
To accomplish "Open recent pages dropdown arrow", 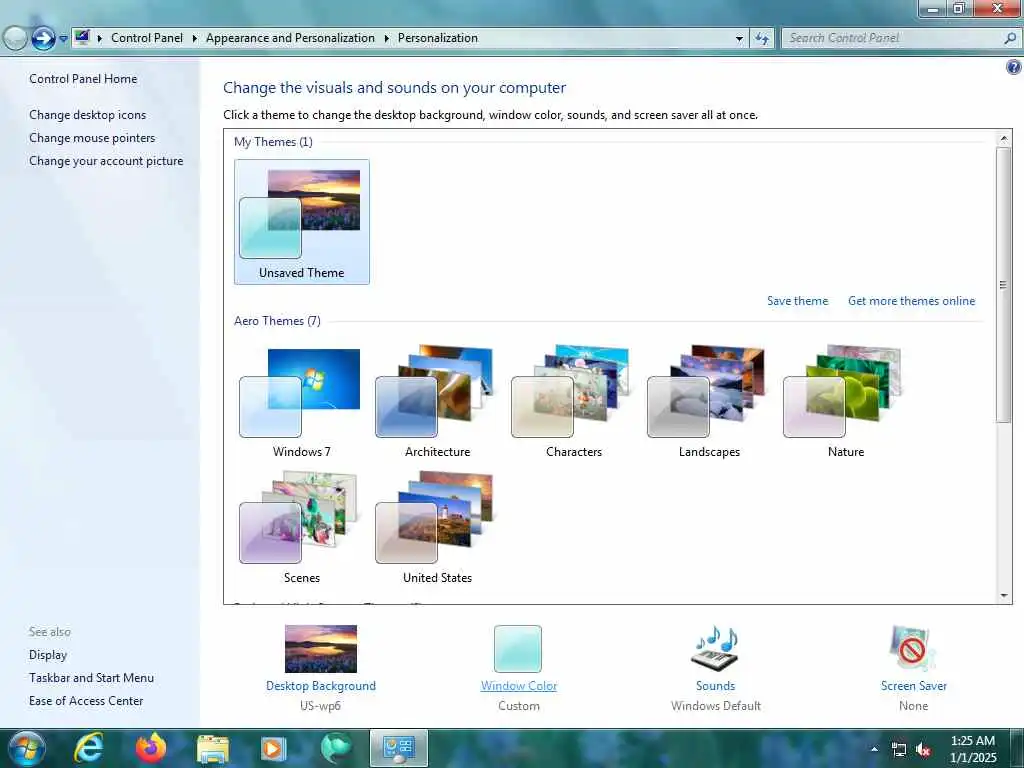I will [63, 39].
